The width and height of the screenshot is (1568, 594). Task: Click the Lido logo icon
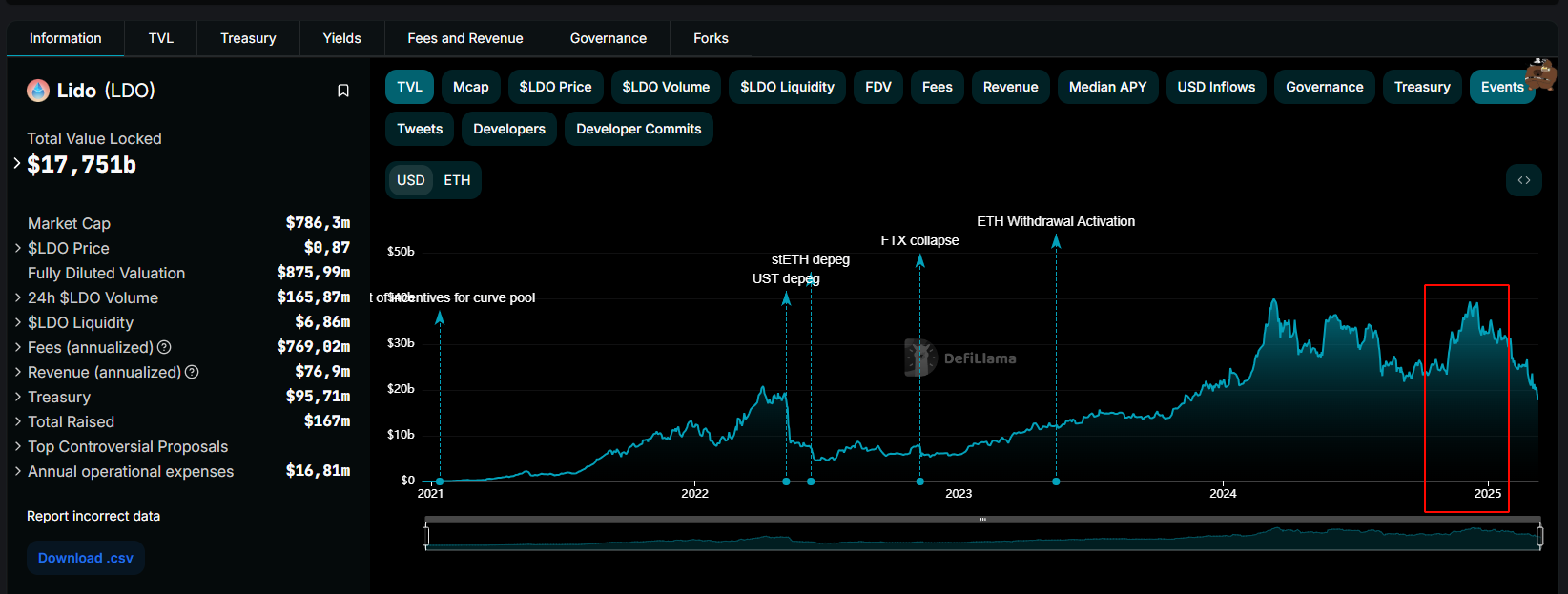point(38,91)
